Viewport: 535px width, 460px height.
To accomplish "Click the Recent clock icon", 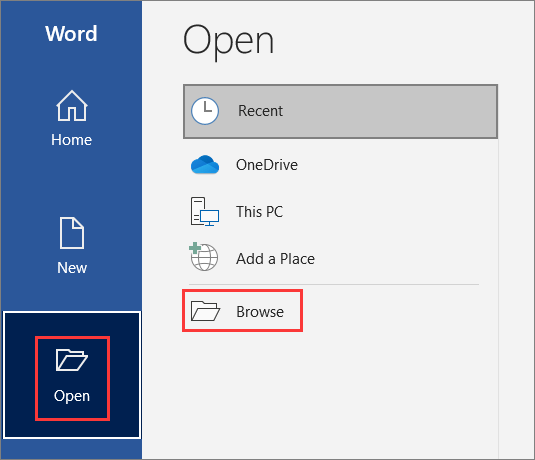I will [x=205, y=111].
